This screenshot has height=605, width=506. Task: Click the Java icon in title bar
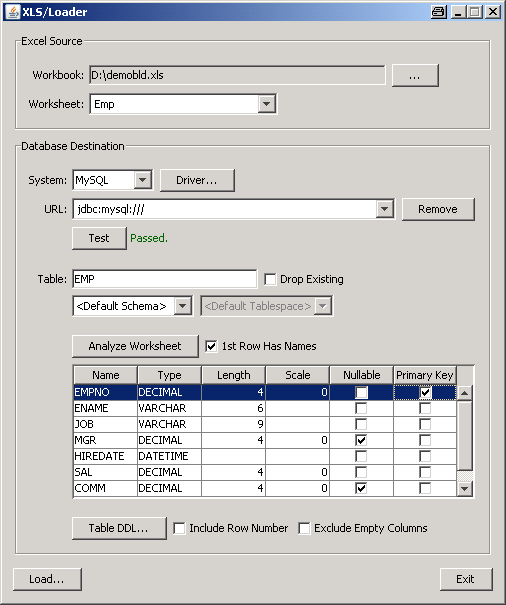coord(13,12)
